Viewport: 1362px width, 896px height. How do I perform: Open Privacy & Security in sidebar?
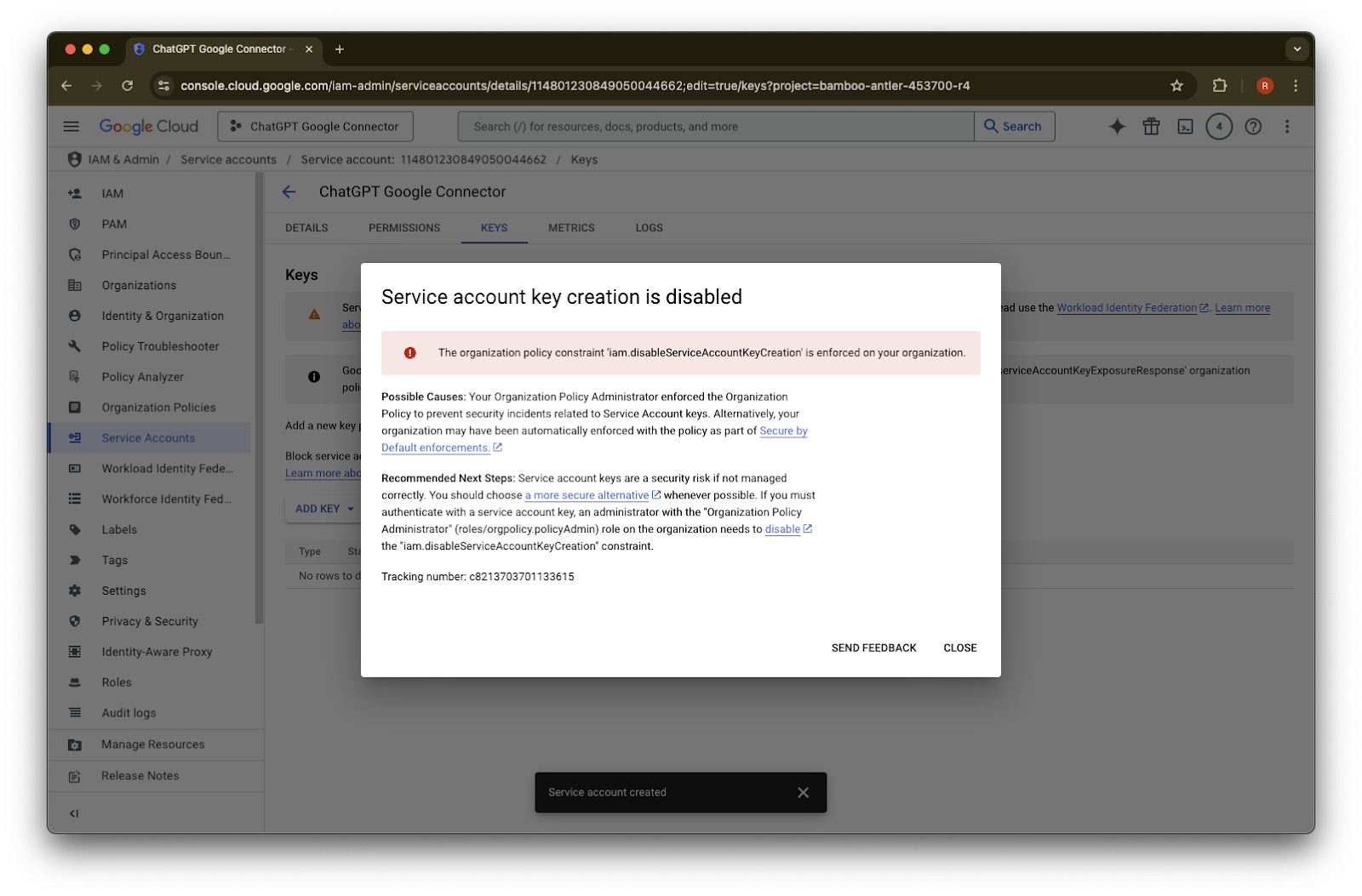tap(150, 622)
